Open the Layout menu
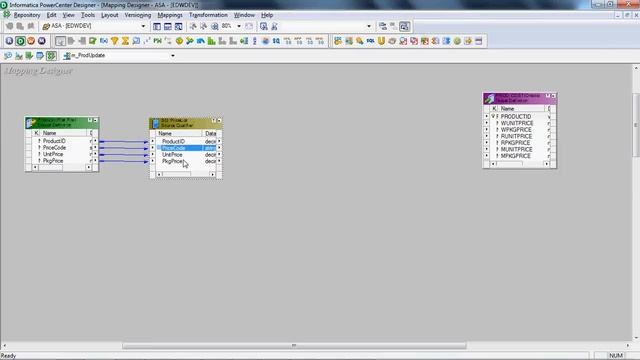 (x=109, y=15)
